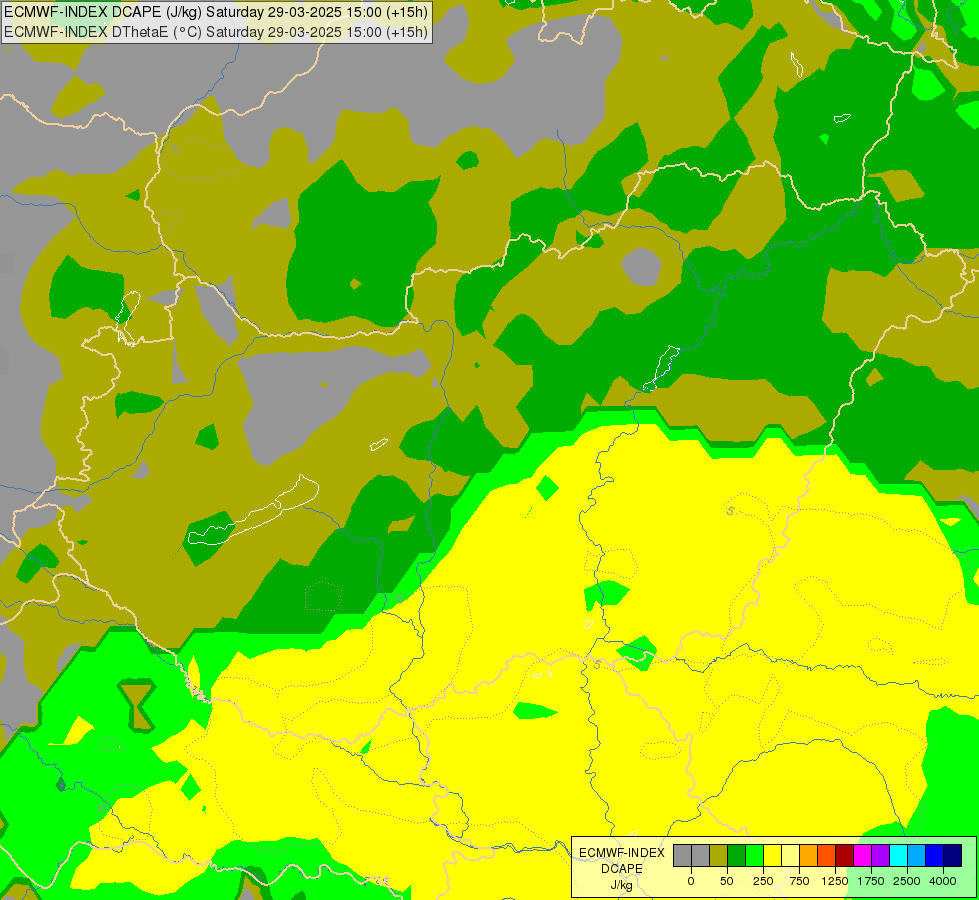979x900 pixels.
Task: Click the olive legend swatch before 50
Action: [x=719, y=855]
